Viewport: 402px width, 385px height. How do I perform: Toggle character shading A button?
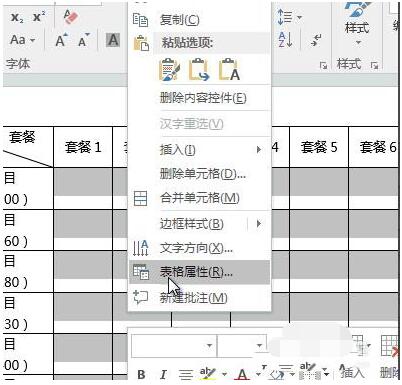tap(113, 40)
